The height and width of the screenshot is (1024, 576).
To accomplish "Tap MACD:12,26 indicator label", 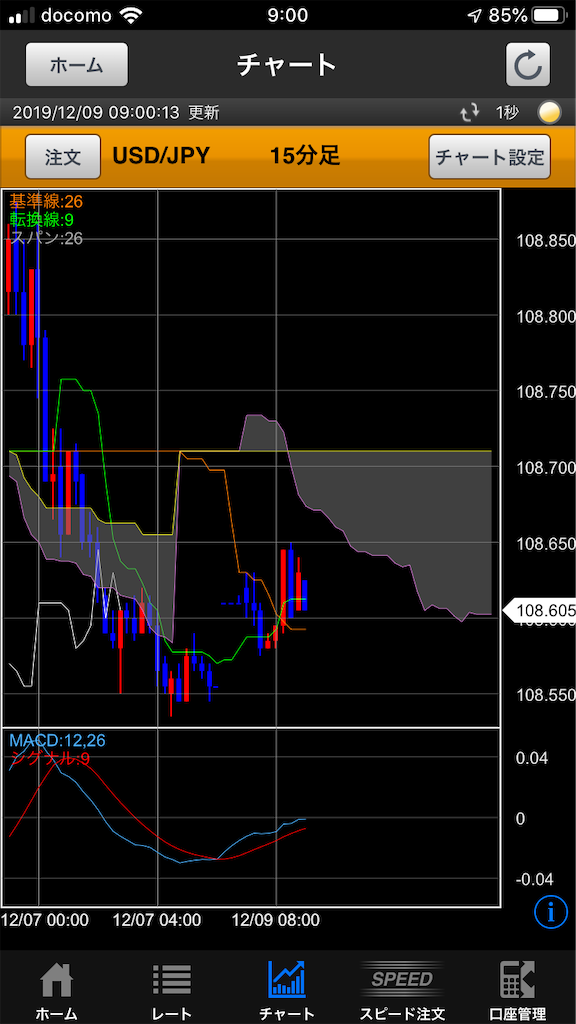I will coord(57,741).
